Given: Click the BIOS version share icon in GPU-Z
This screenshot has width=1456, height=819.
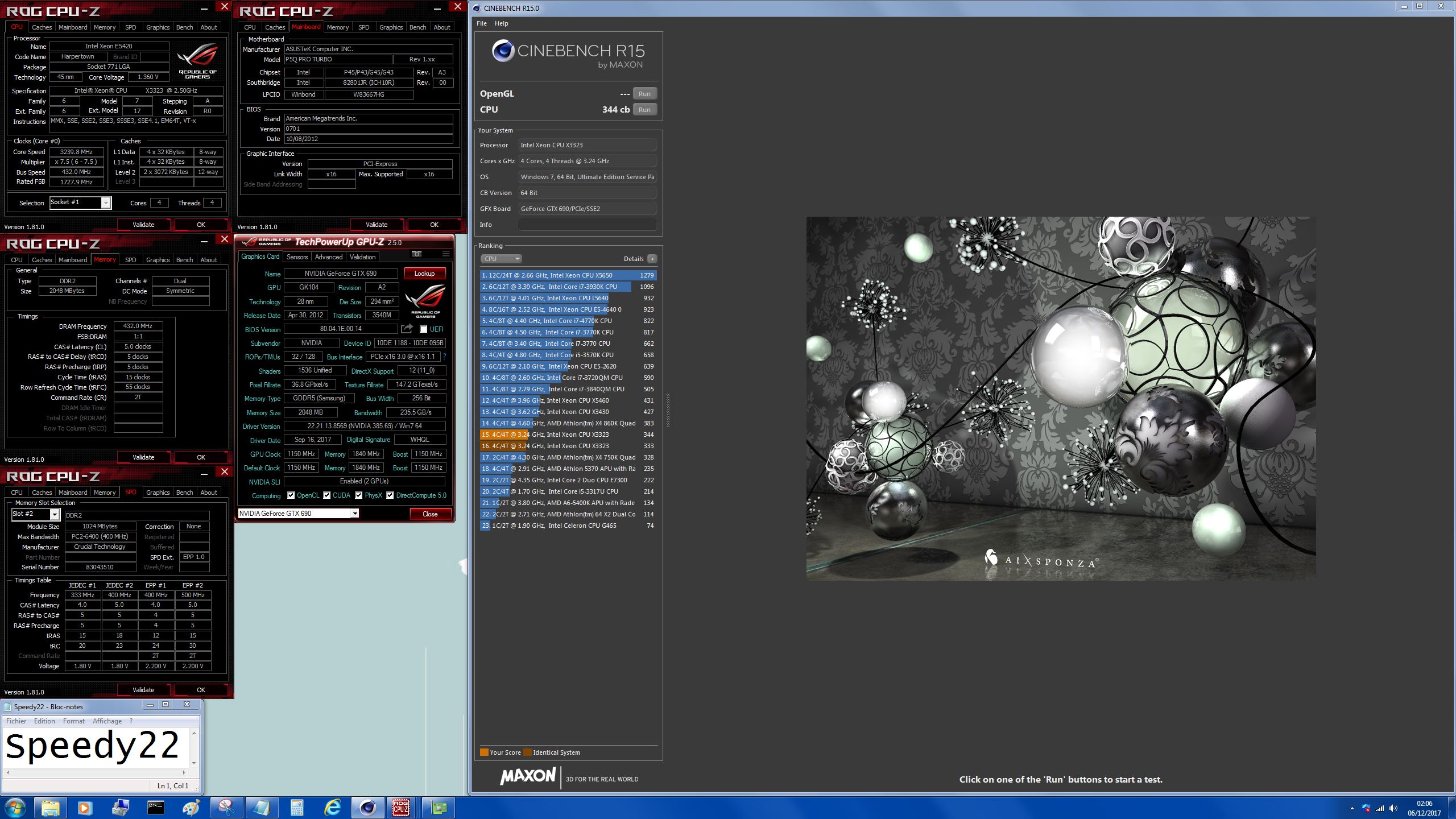Looking at the screenshot, I should (407, 329).
